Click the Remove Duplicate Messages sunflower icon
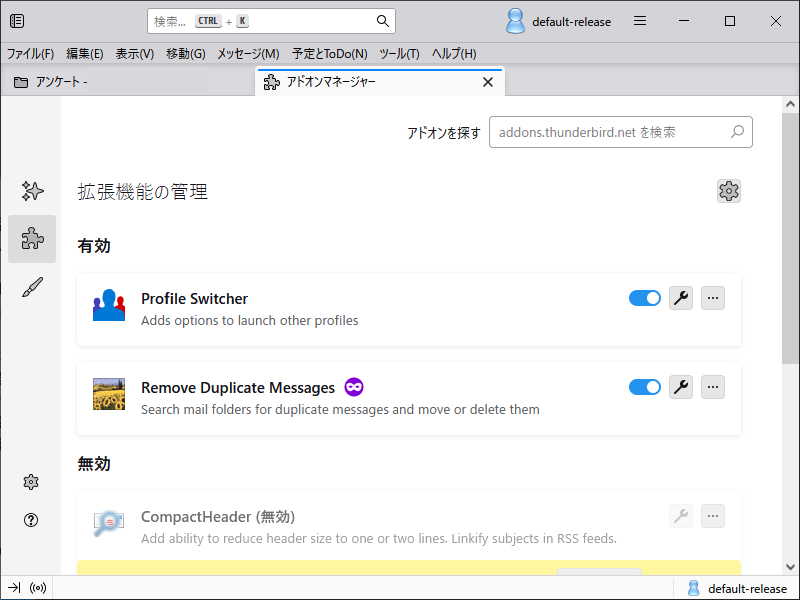Viewport: 800px width, 600px height. tap(109, 394)
